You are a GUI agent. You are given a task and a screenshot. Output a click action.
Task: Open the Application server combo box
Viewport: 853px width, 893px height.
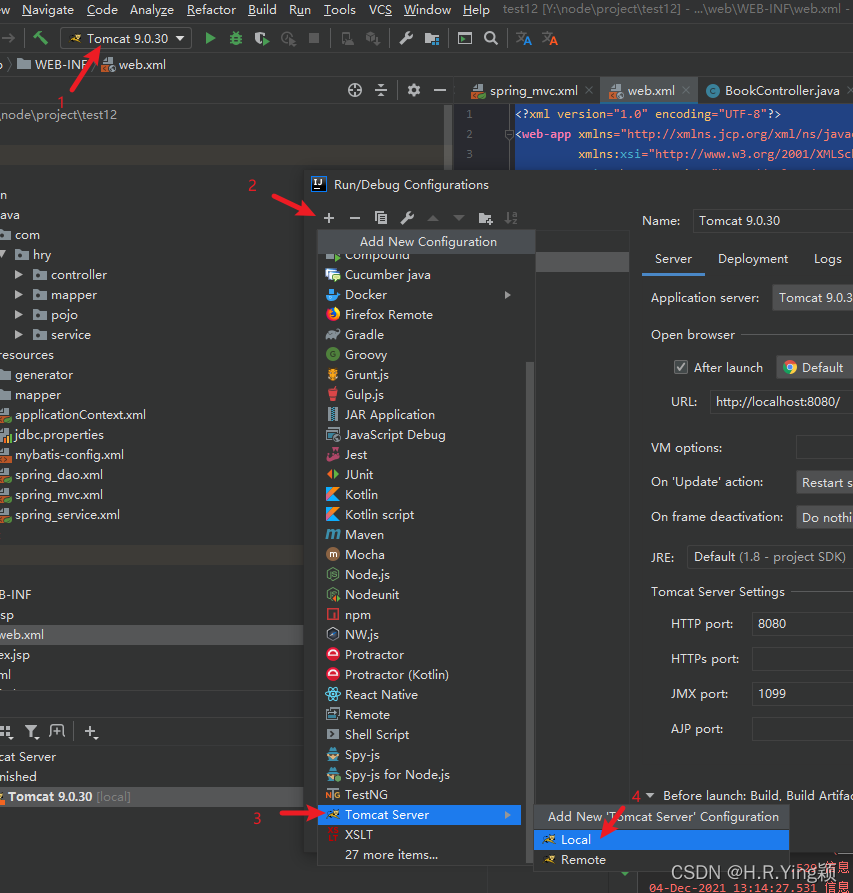click(813, 298)
